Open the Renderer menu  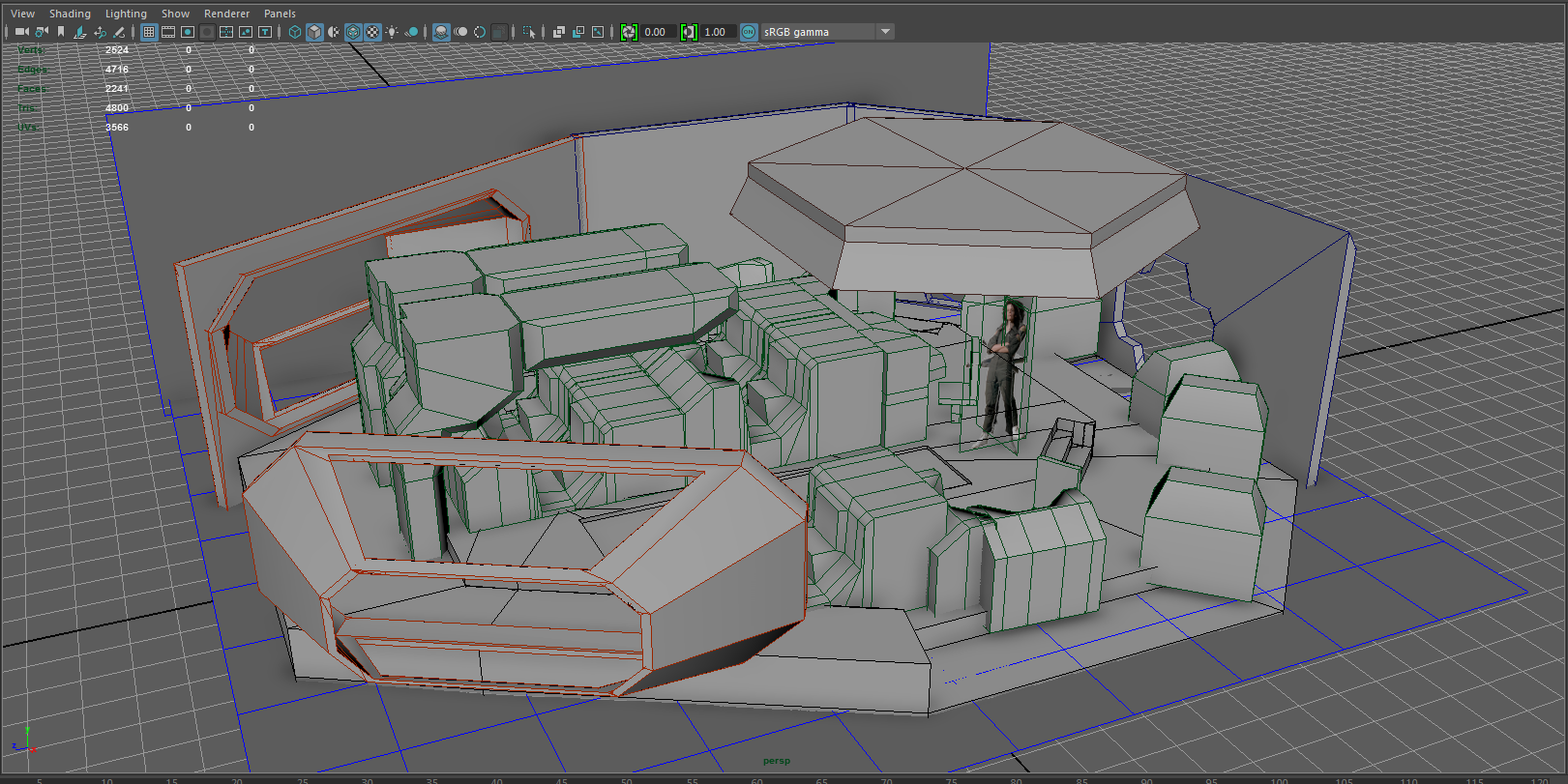(x=226, y=14)
